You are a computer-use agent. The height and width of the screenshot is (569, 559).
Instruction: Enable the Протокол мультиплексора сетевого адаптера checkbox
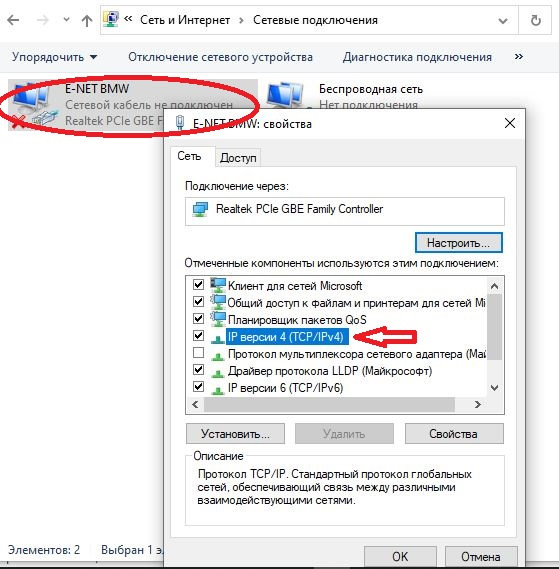click(199, 353)
